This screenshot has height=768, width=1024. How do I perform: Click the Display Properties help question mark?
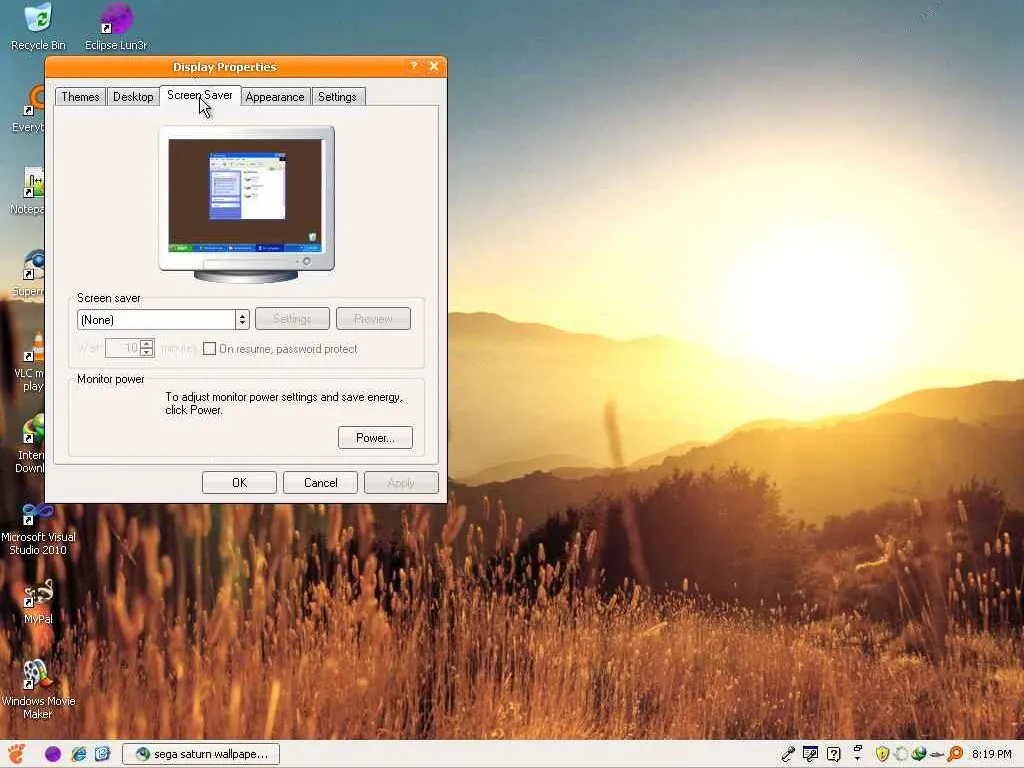click(414, 66)
